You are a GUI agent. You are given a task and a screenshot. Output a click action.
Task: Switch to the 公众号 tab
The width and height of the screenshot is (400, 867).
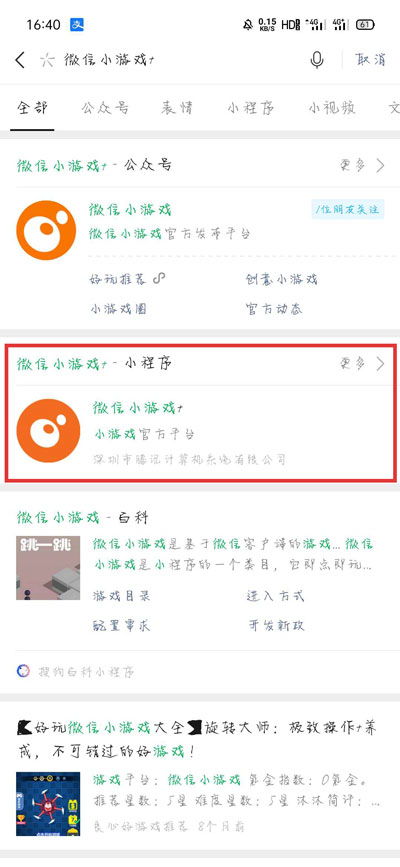tap(105, 107)
